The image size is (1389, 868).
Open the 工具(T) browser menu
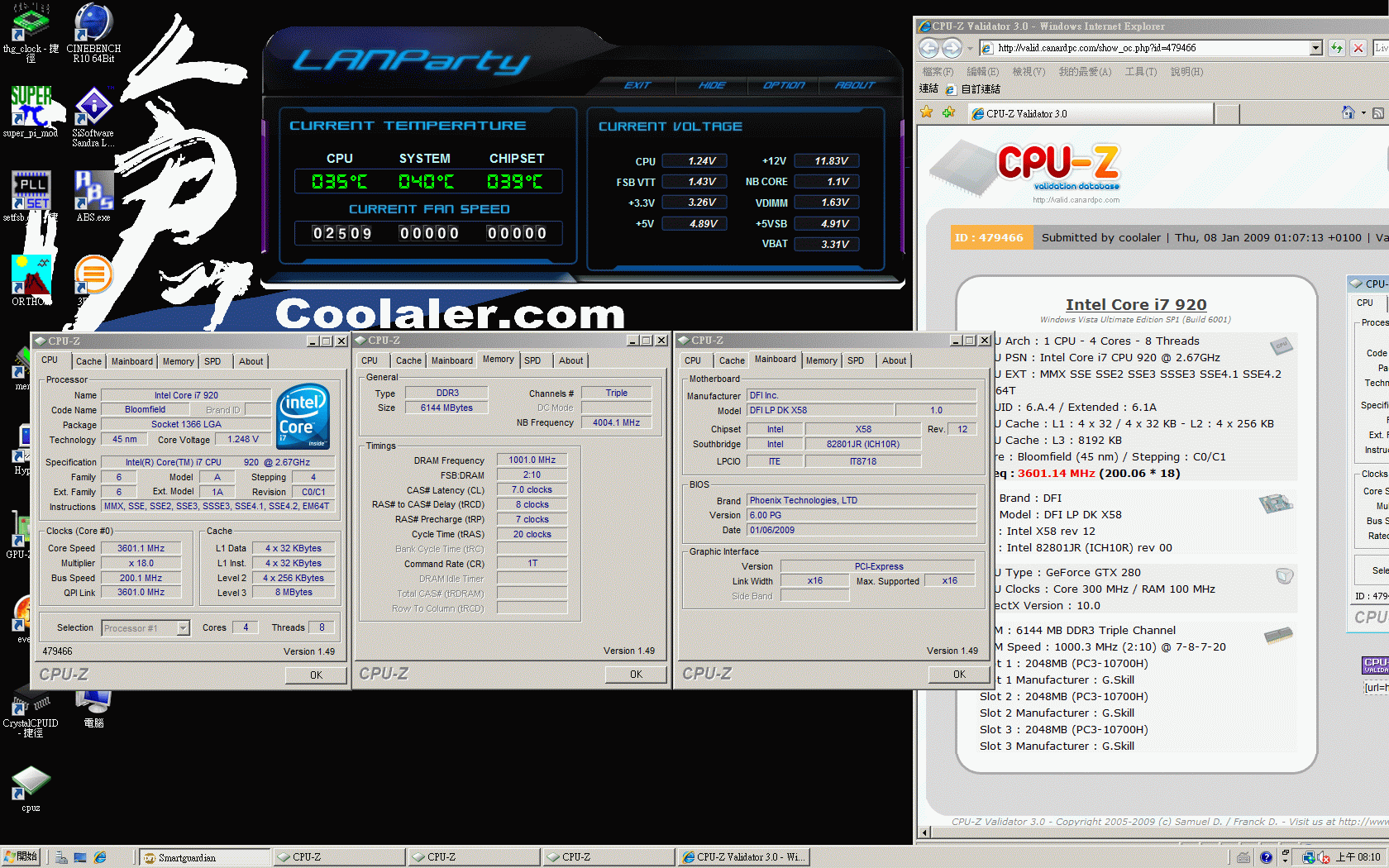(x=1141, y=72)
